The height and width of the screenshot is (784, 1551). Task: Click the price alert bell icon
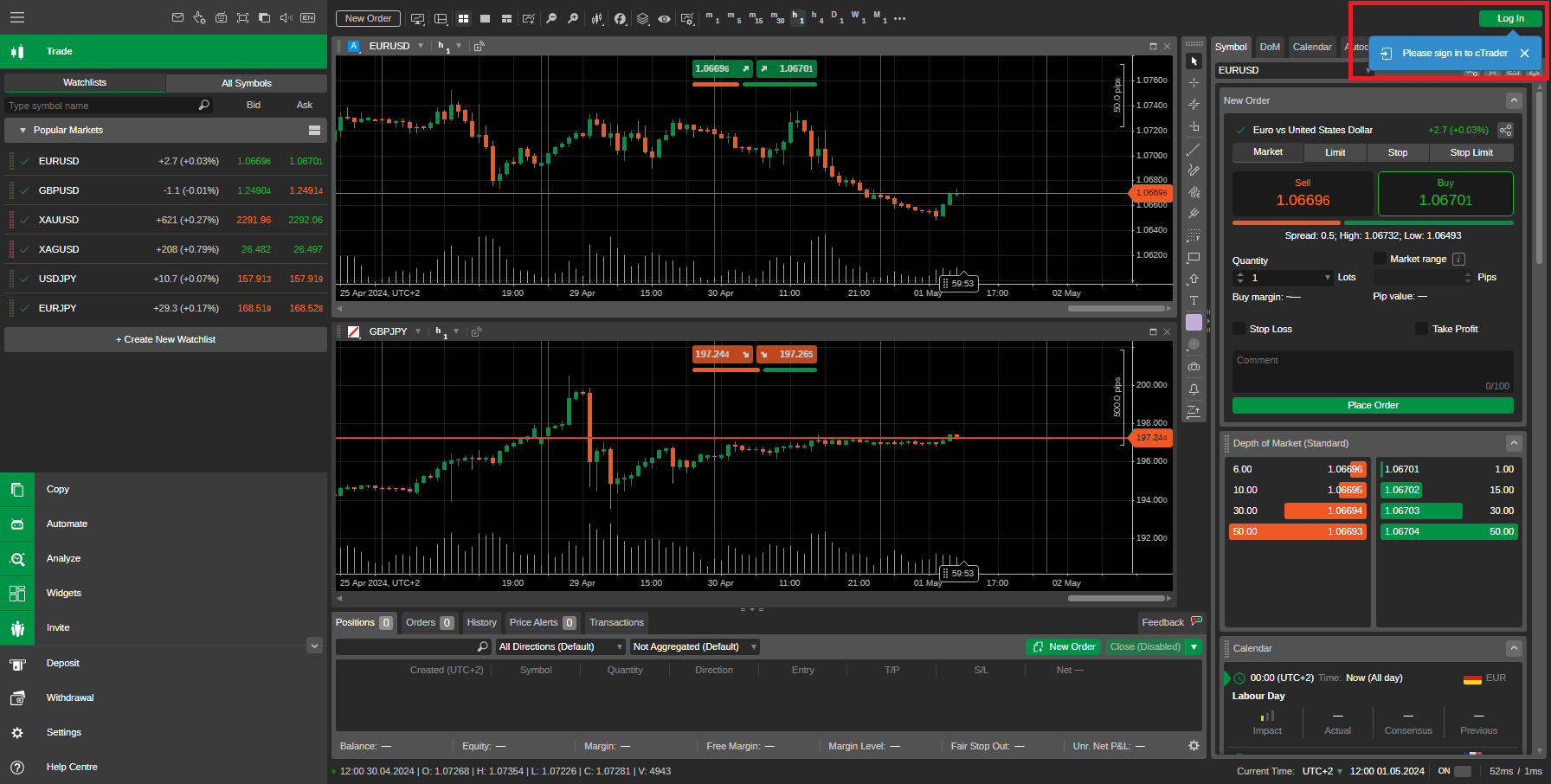[1194, 389]
